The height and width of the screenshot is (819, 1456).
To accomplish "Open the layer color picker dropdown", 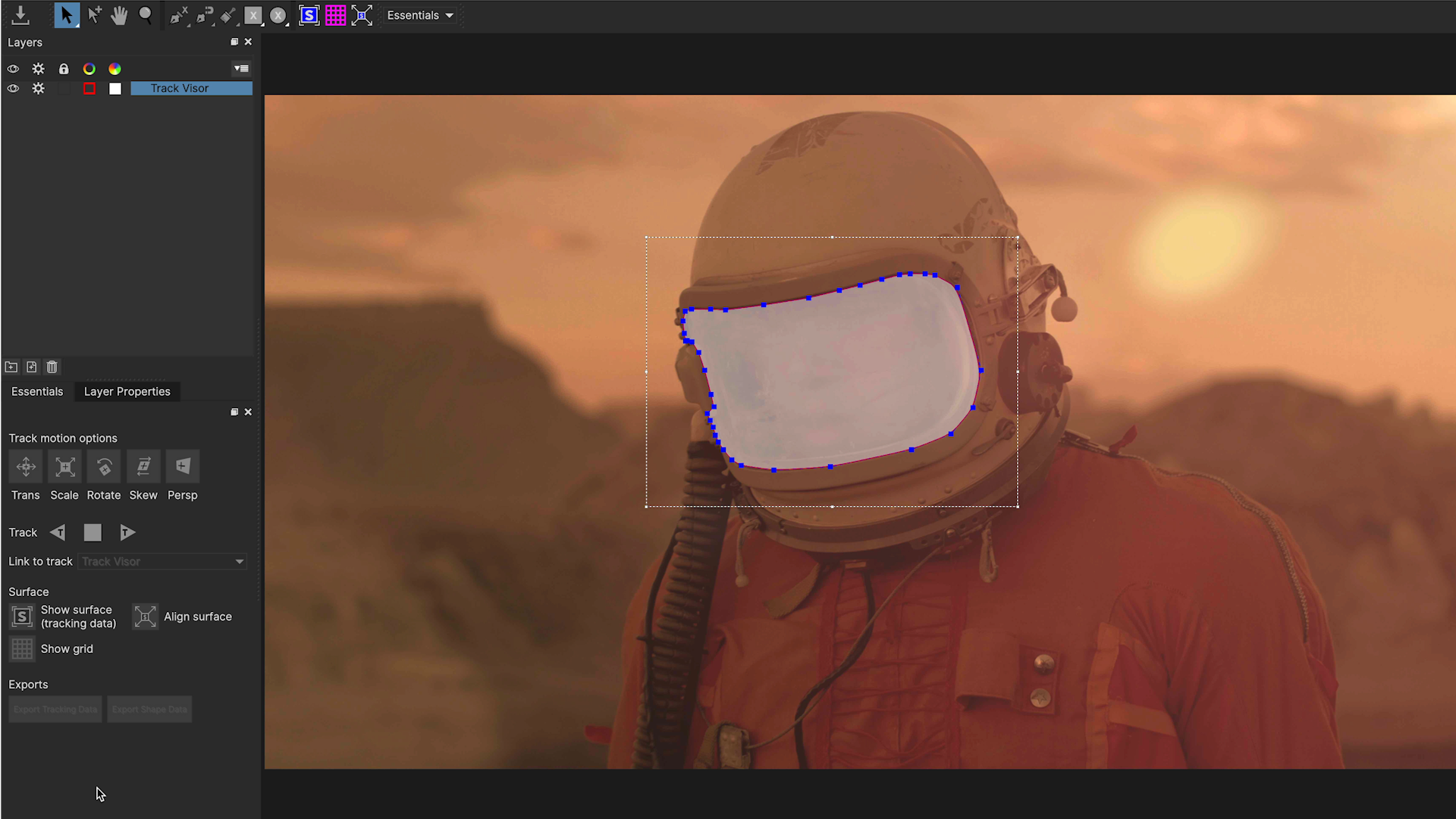I will click(x=89, y=88).
